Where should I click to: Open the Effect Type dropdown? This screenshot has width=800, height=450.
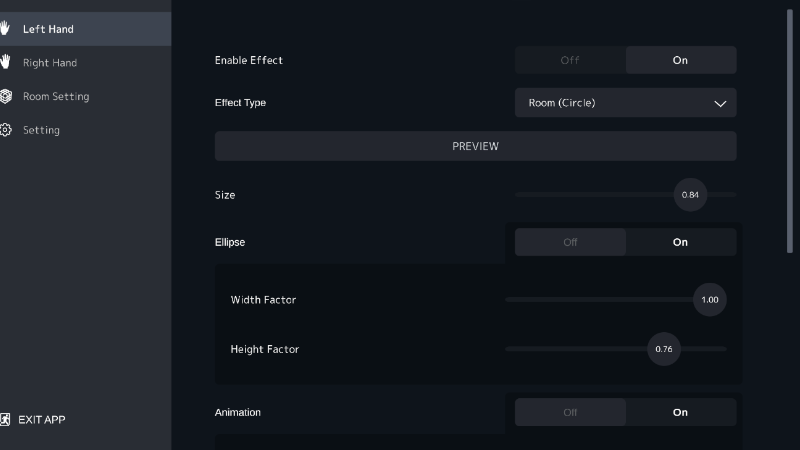coord(625,103)
